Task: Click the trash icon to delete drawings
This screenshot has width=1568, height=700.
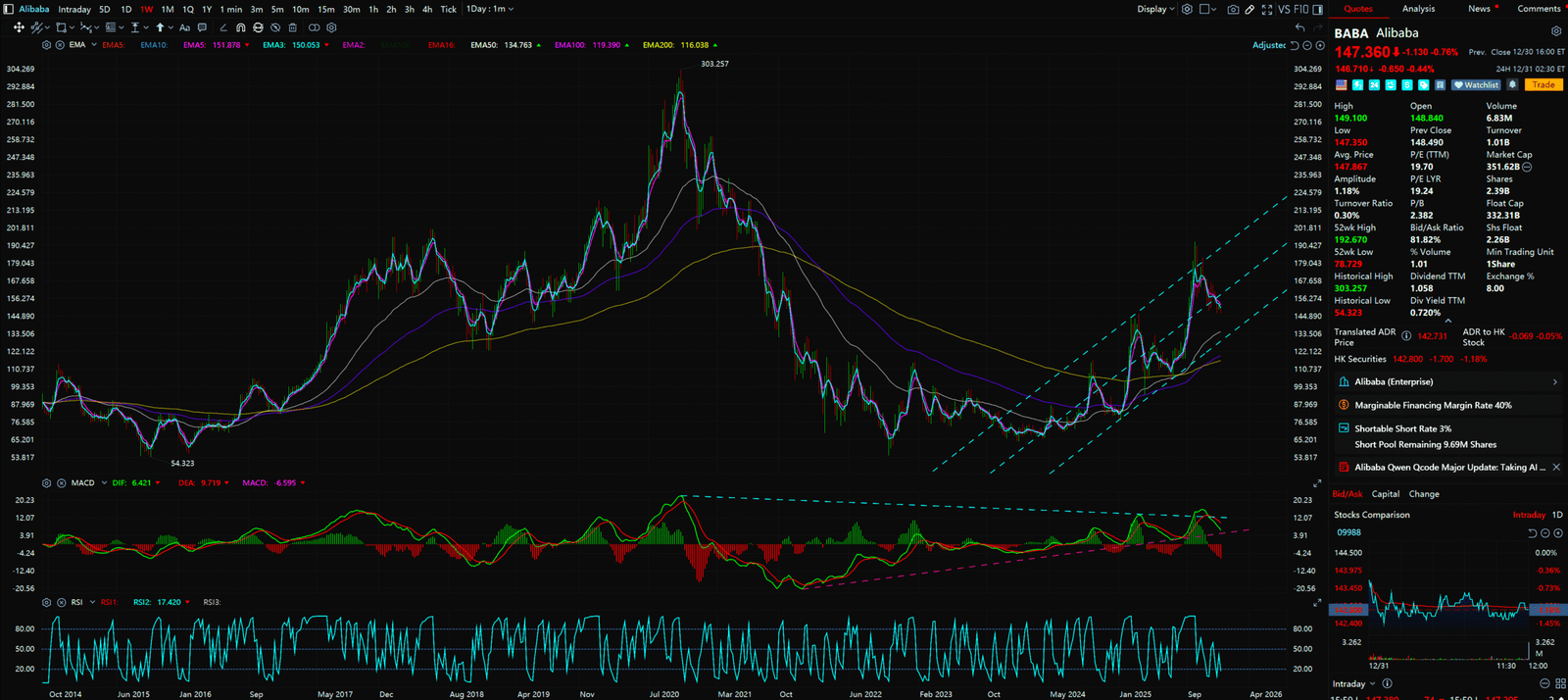Action: 292,27
